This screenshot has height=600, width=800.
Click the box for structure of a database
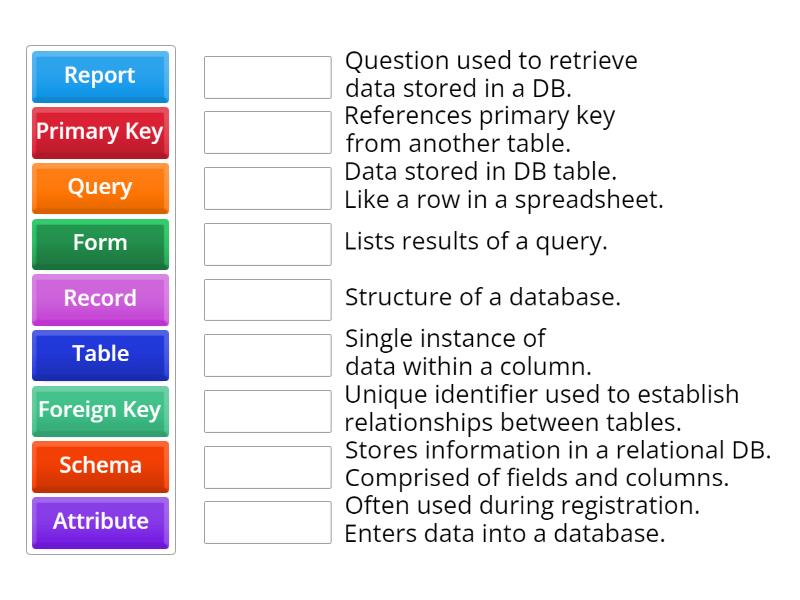266,297
